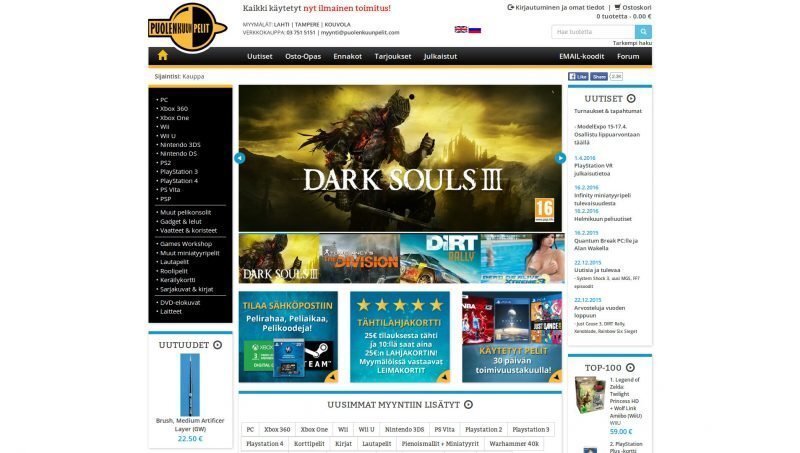Select the Playstation 4 product tab
Viewport: 800px width, 453px height.
[265, 443]
